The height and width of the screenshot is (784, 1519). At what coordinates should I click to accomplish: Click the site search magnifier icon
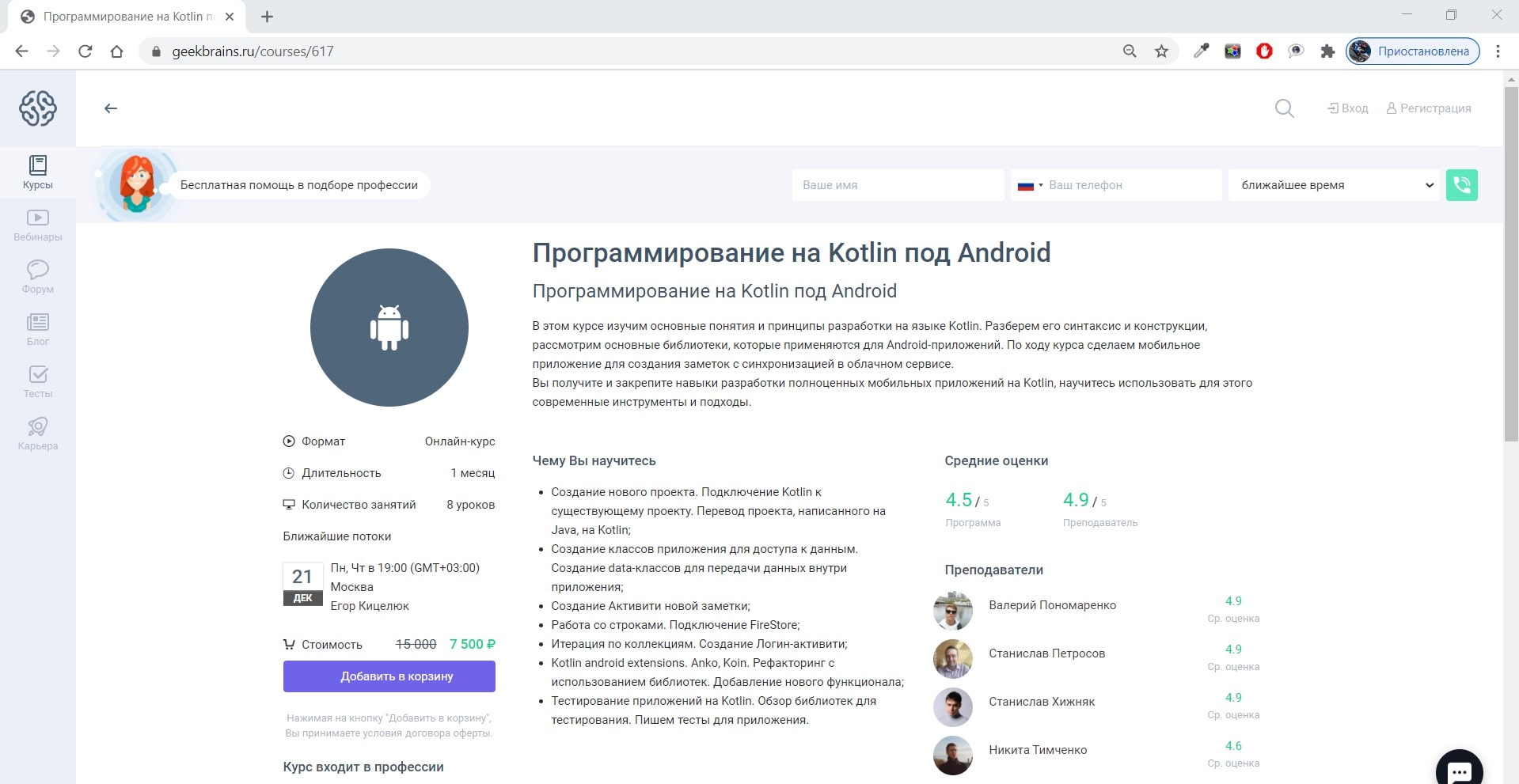point(1284,108)
